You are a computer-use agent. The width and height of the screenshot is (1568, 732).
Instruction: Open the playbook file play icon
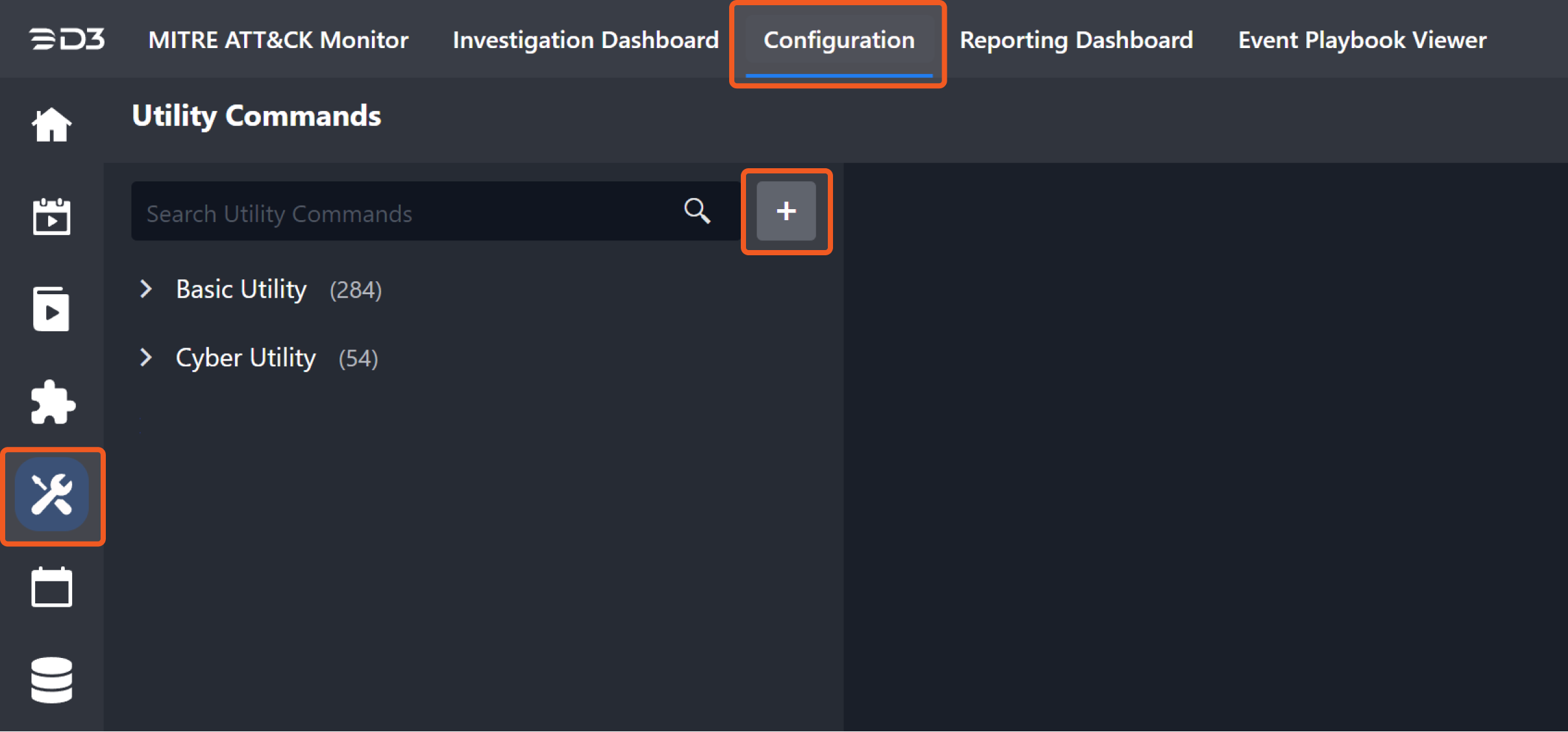pos(51,309)
